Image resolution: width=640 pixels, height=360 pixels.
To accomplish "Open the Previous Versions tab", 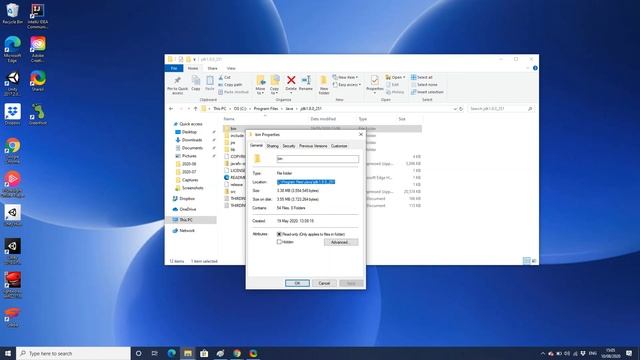I will pos(313,146).
